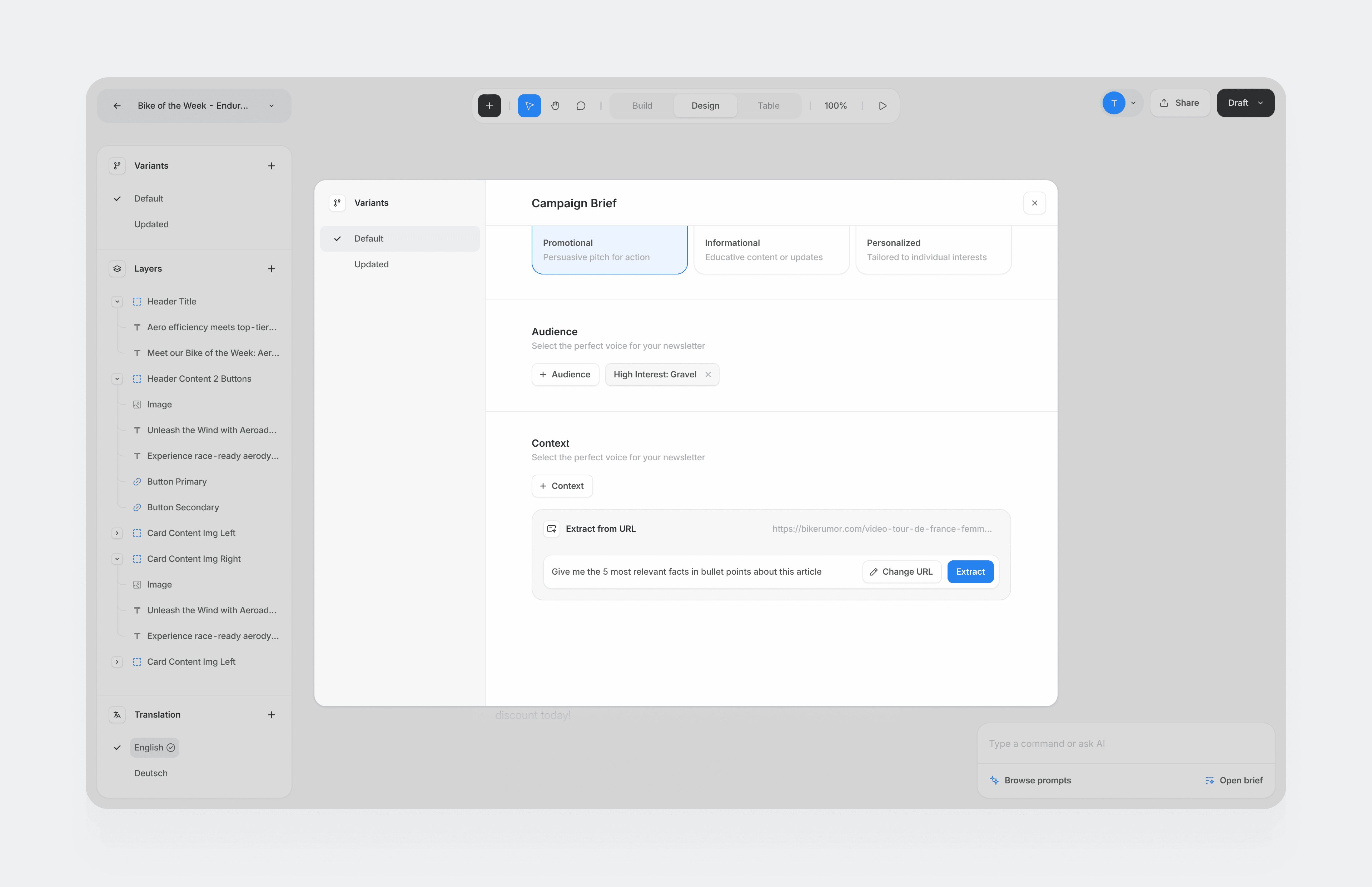Viewport: 1372px width, 887px height.
Task: Switch to the Table tab
Action: [768, 105]
